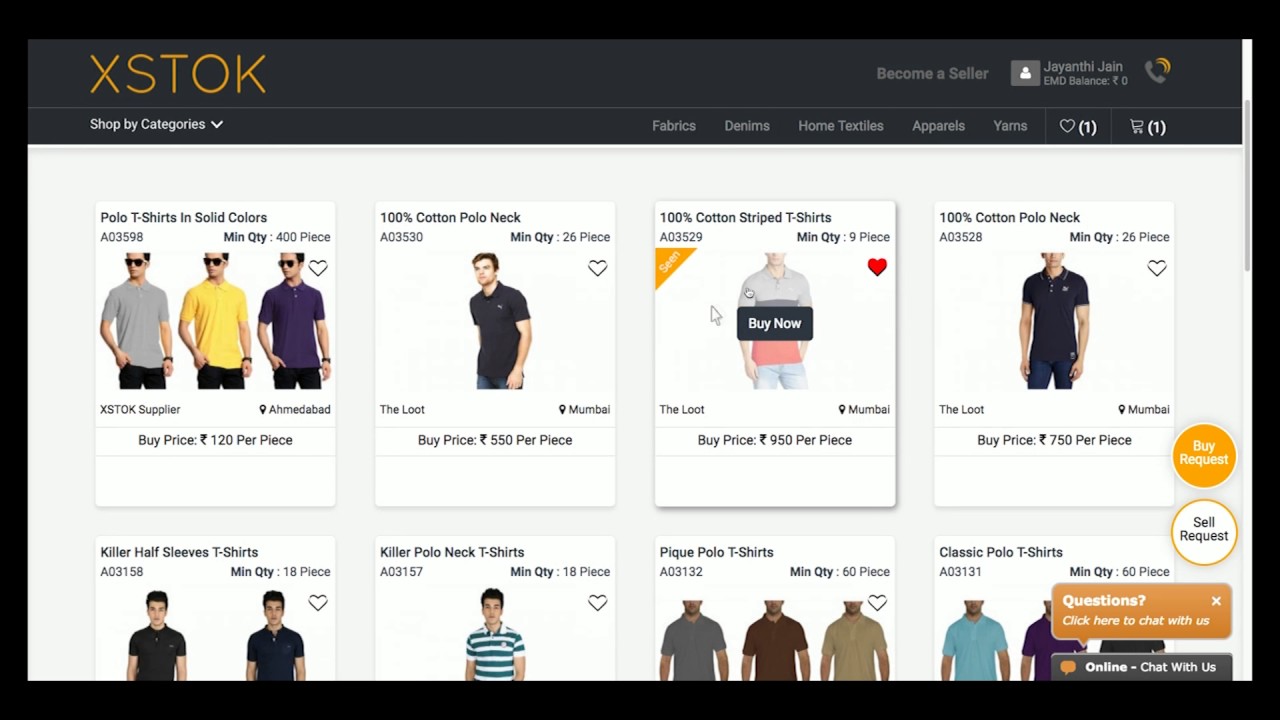Open the Apparels menu
Image resolution: width=1280 pixels, height=720 pixels.
click(938, 126)
